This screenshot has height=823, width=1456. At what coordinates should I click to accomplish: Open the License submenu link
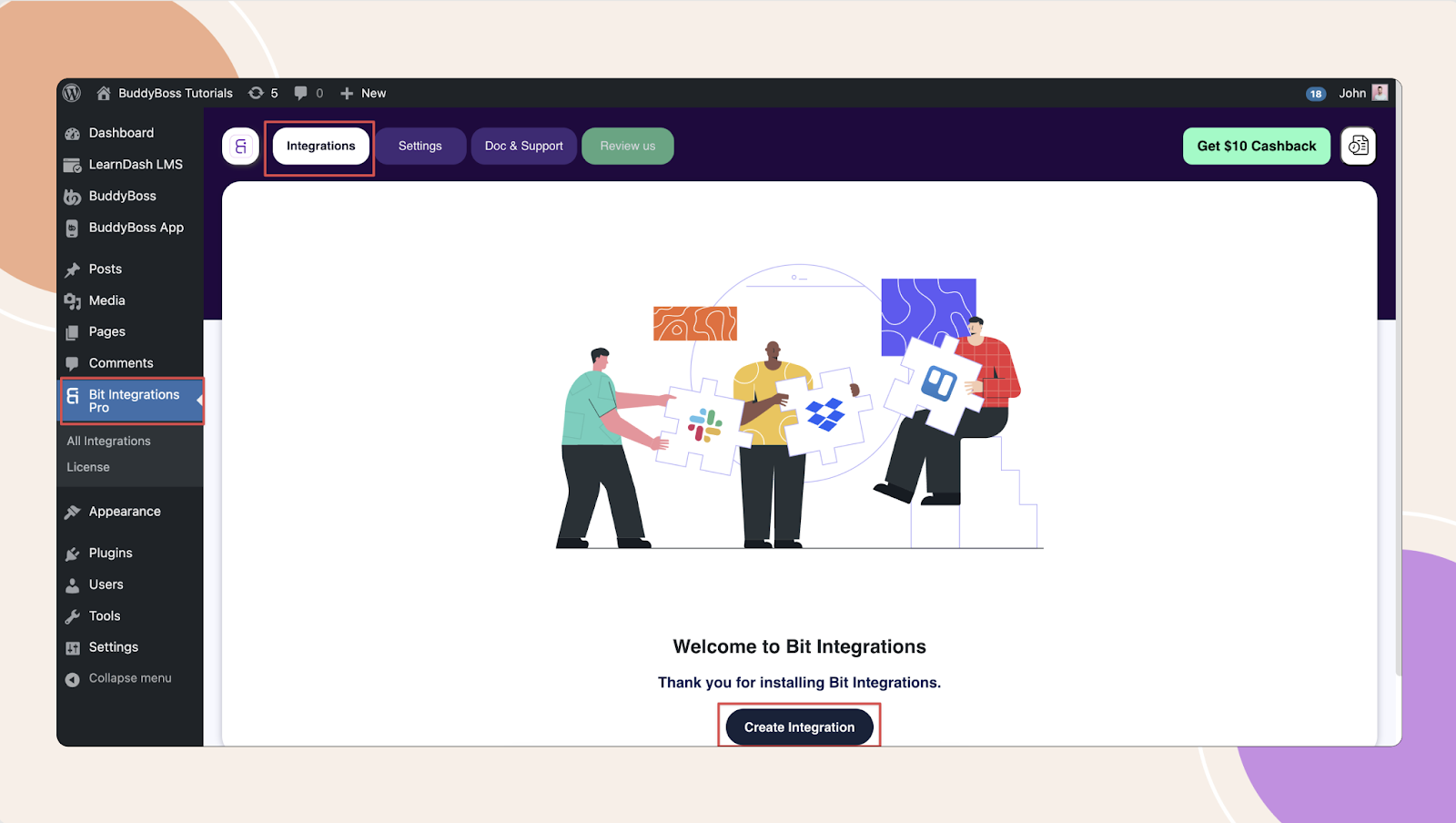(x=88, y=467)
